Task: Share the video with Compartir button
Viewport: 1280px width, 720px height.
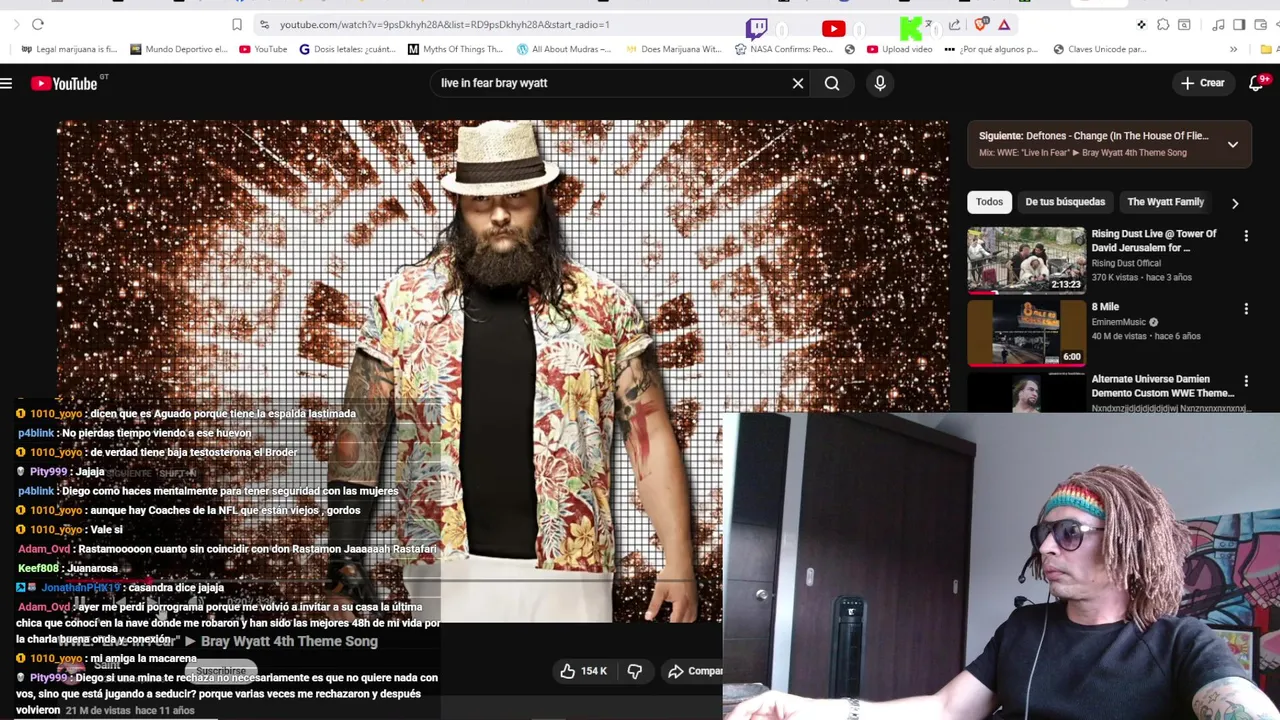Action: click(694, 671)
